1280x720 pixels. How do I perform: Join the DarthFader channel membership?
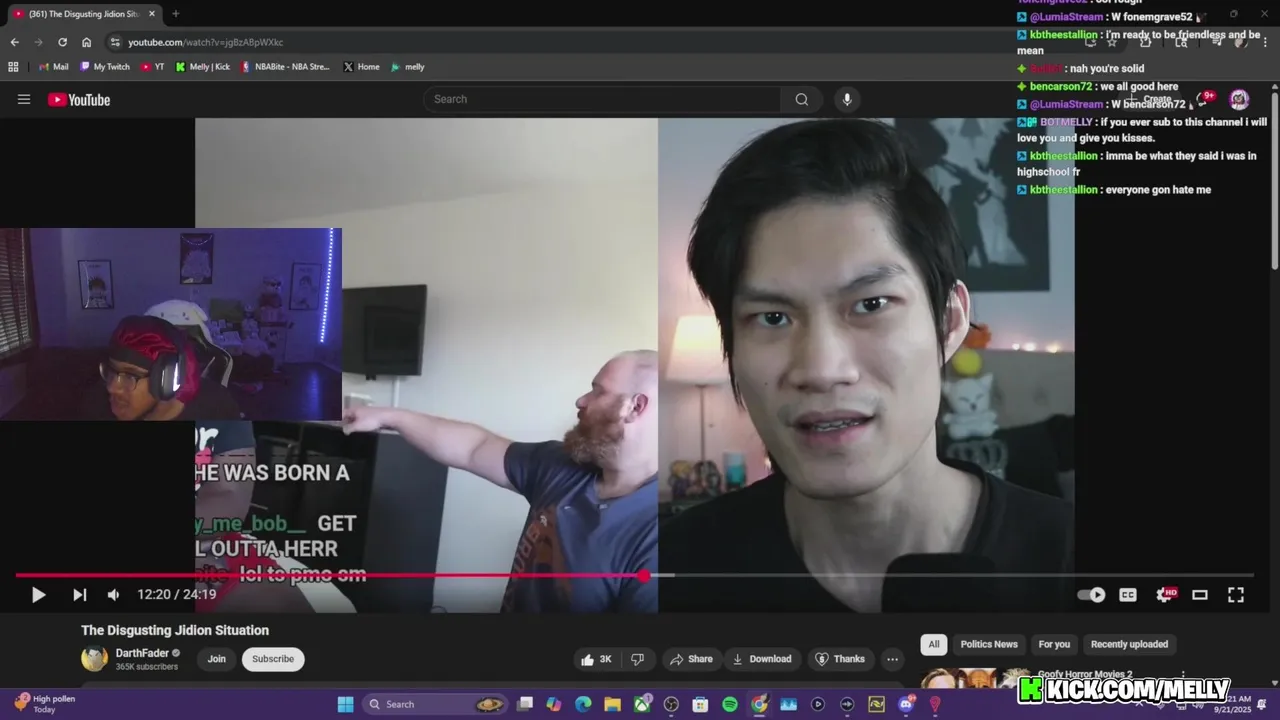[x=217, y=659]
